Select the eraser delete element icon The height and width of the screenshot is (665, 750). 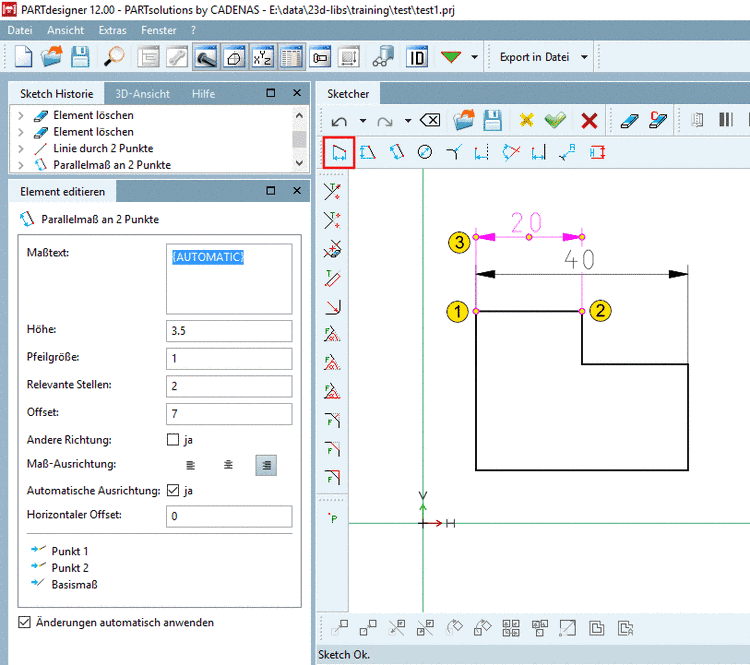(x=629, y=120)
